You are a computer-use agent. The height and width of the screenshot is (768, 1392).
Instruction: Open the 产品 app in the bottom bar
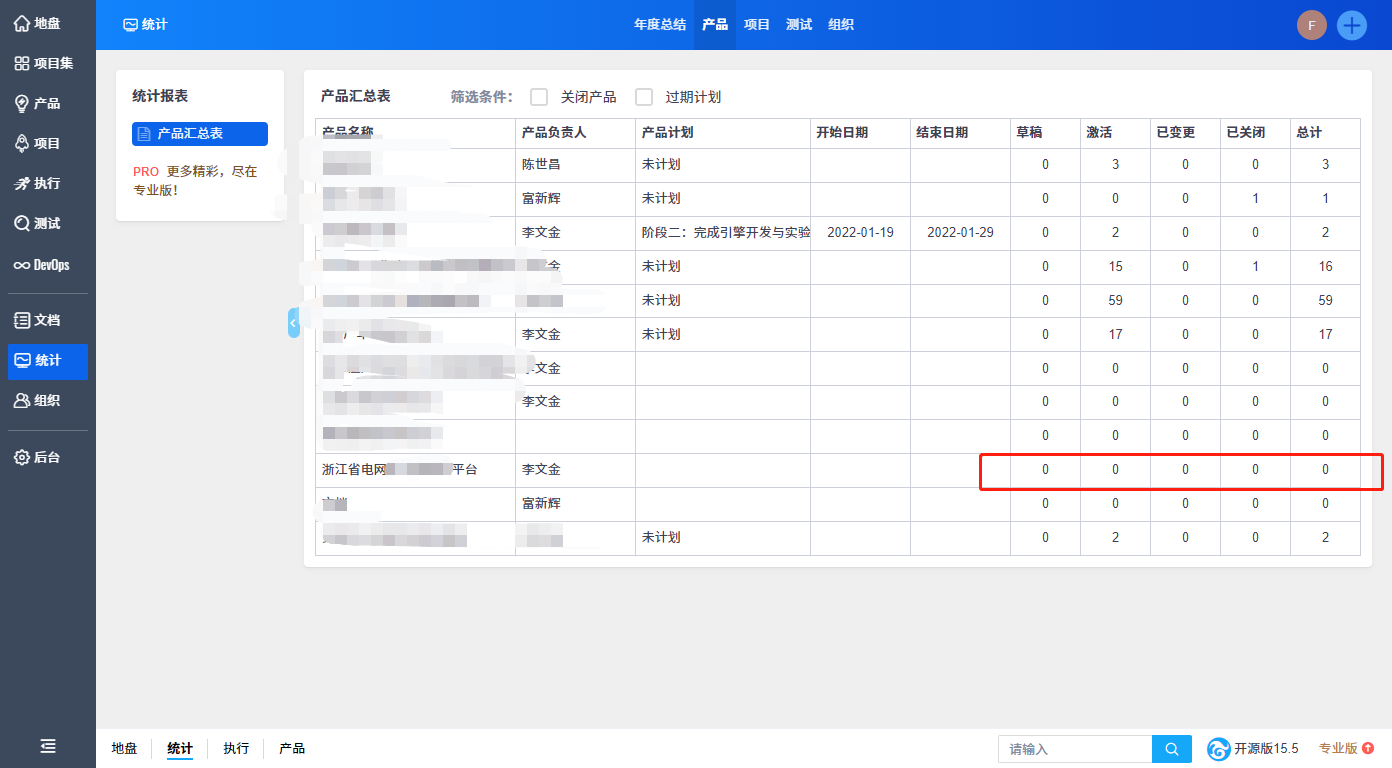[292, 748]
